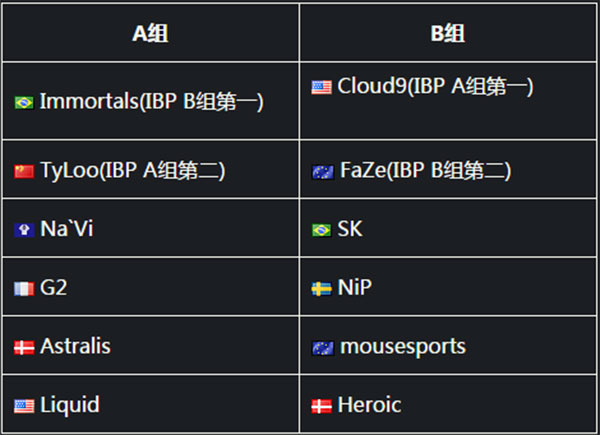Screen dimensions: 600x435
Task: Click the flag icon beside Na`Vi
Action: (x=24, y=230)
